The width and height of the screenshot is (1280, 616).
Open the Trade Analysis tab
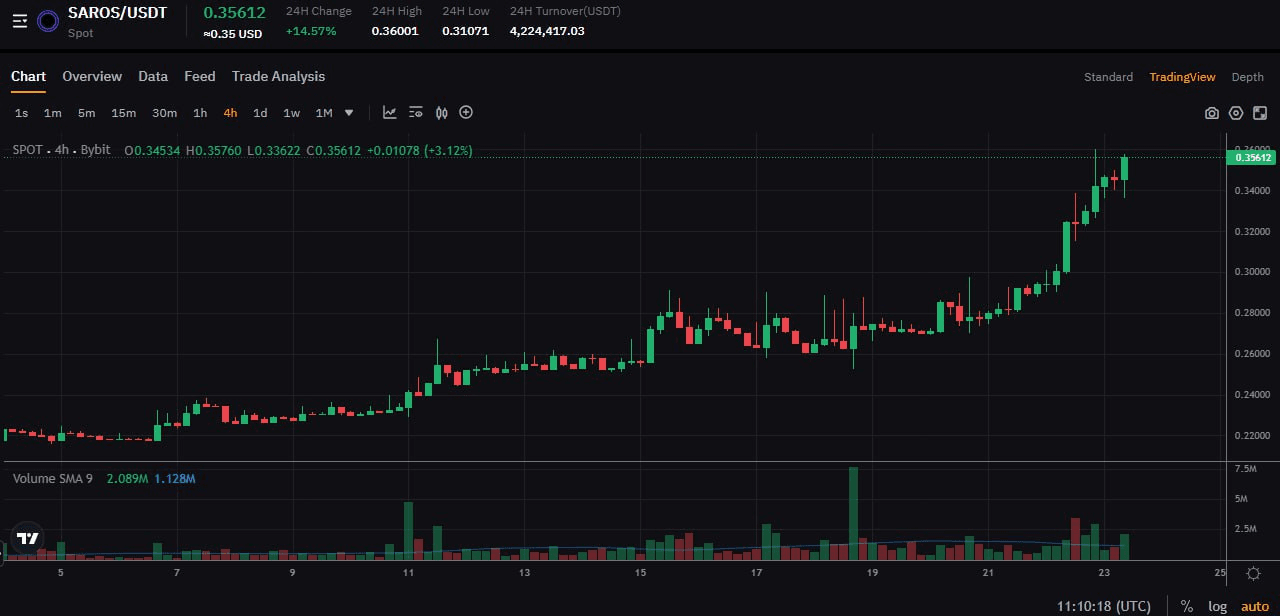(278, 76)
